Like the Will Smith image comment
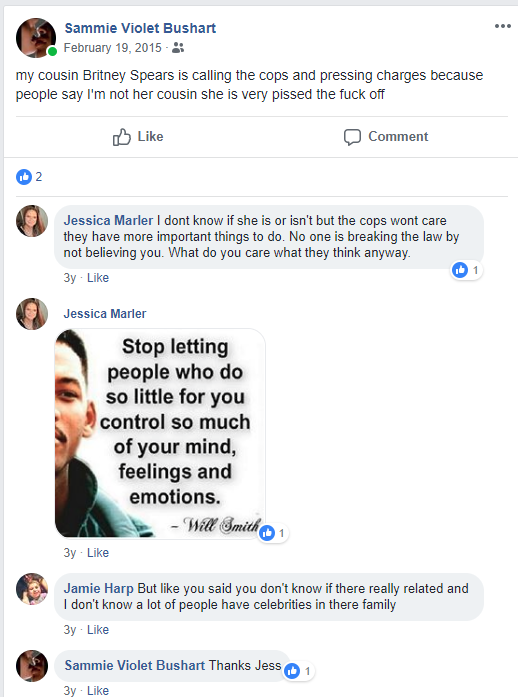518x697 pixels. tap(98, 553)
